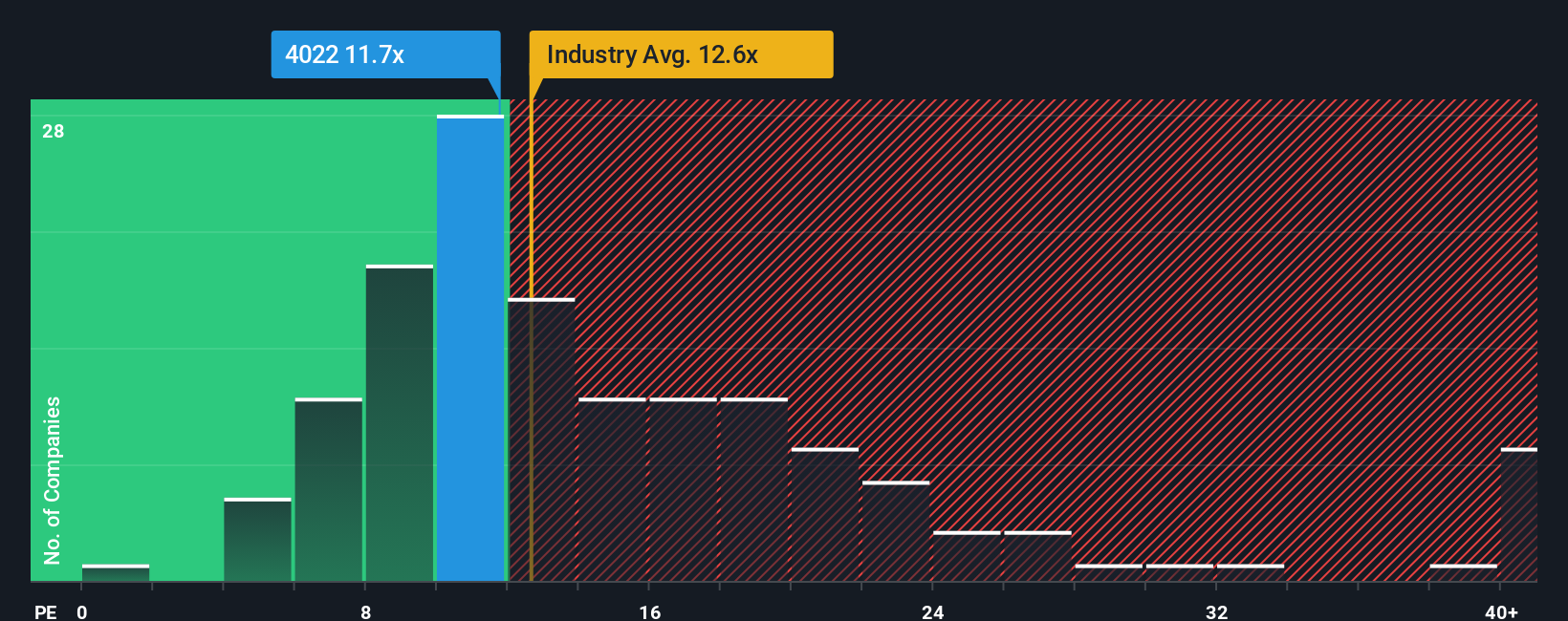
Task: Click the 40+ bar at right edge
Action: click(x=1518, y=515)
